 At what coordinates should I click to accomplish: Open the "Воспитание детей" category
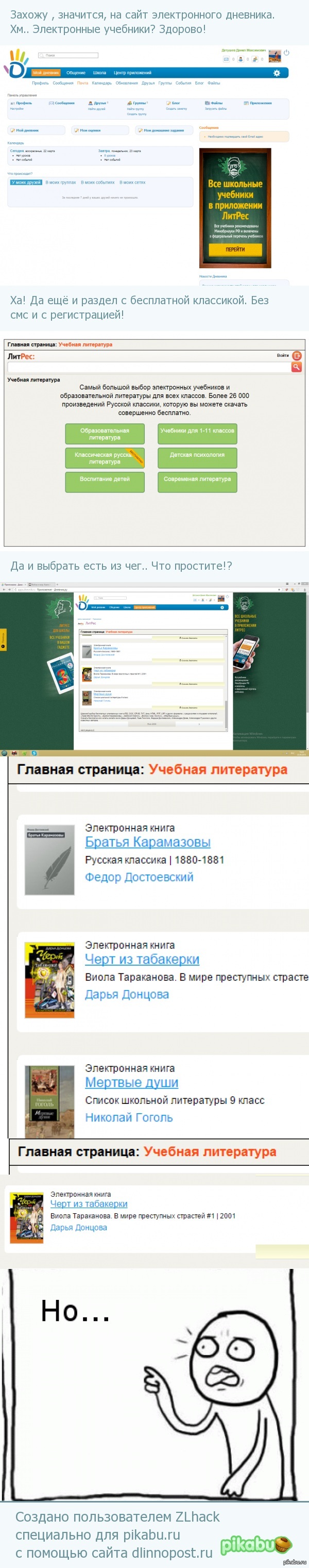[105, 482]
